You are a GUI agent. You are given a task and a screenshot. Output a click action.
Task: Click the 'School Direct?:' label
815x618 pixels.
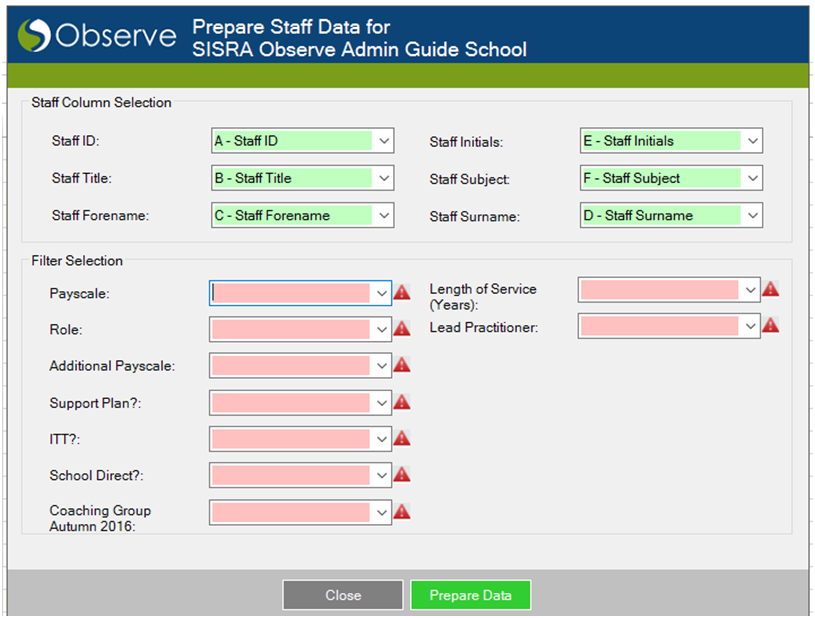coord(97,476)
